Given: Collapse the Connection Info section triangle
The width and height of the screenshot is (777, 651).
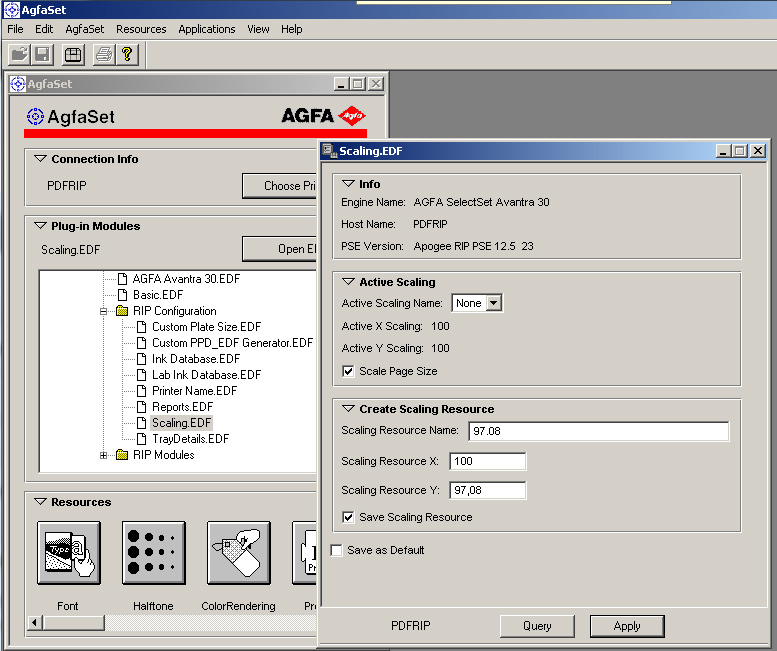Looking at the screenshot, I should pyautogui.click(x=40, y=159).
